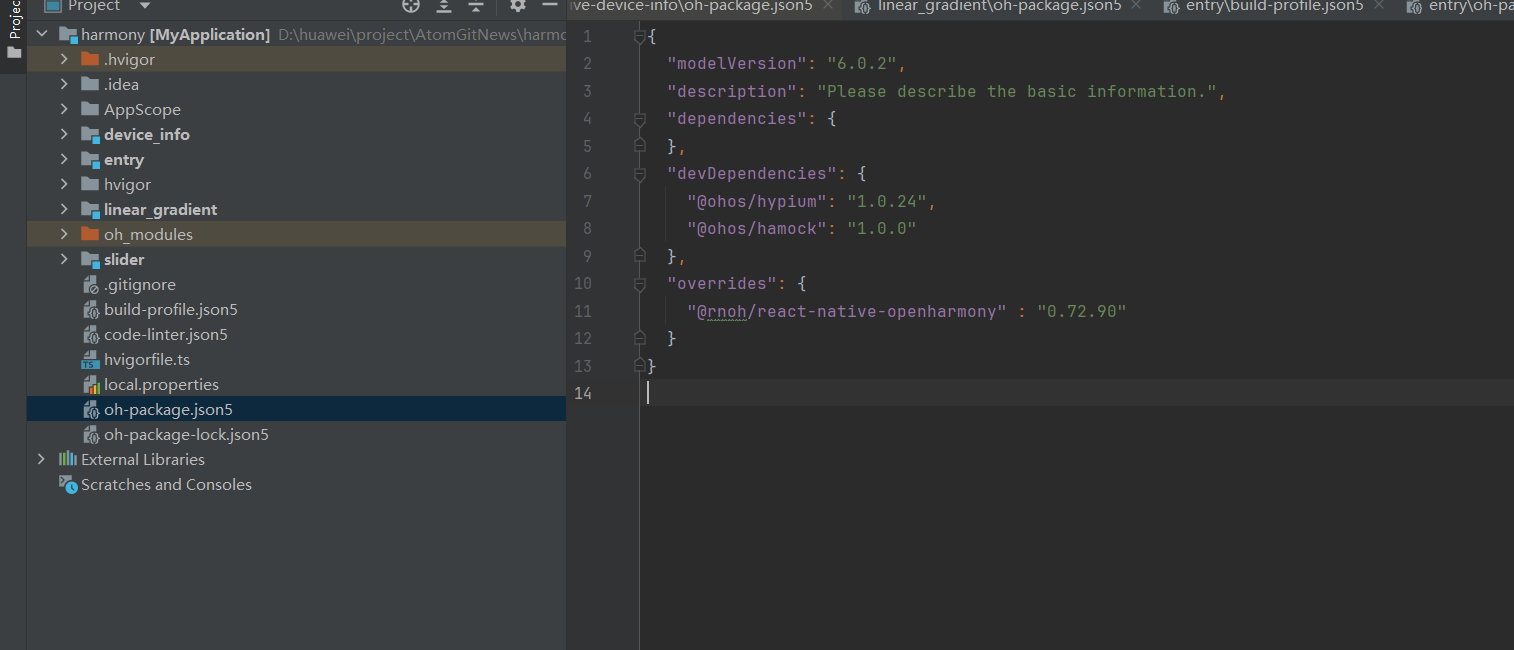Expand the .hvigor folder
This screenshot has height=650, width=1514.
coord(64,60)
